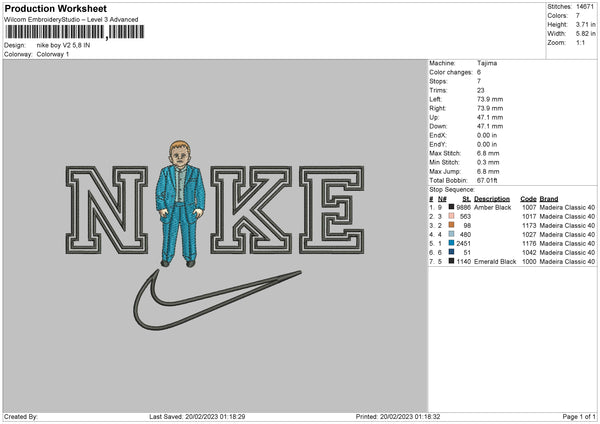Select the Emerald Black swatch in stop 7
The width and height of the screenshot is (600, 424).
[x=453, y=261]
